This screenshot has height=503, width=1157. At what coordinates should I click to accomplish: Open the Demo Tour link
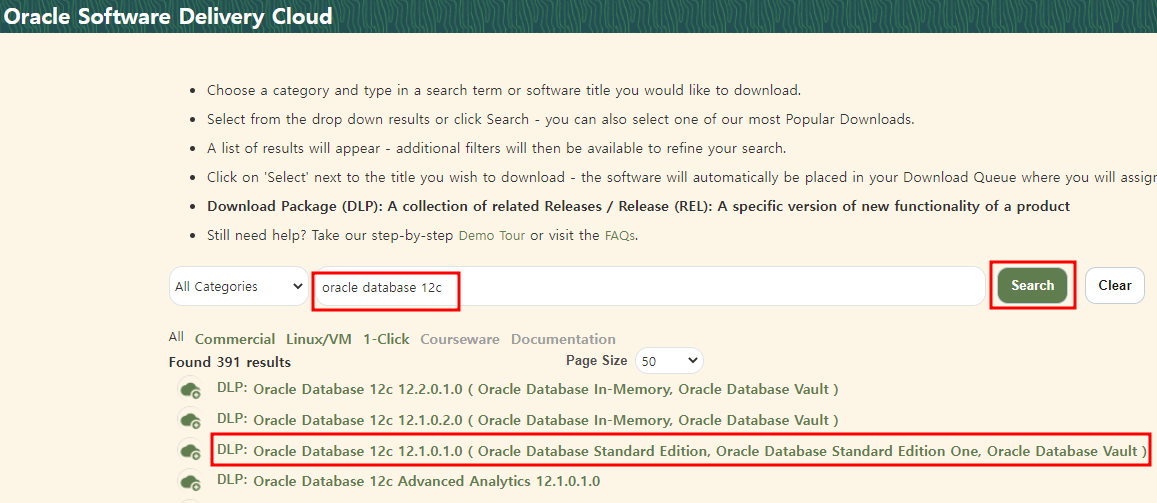pyautogui.click(x=493, y=236)
